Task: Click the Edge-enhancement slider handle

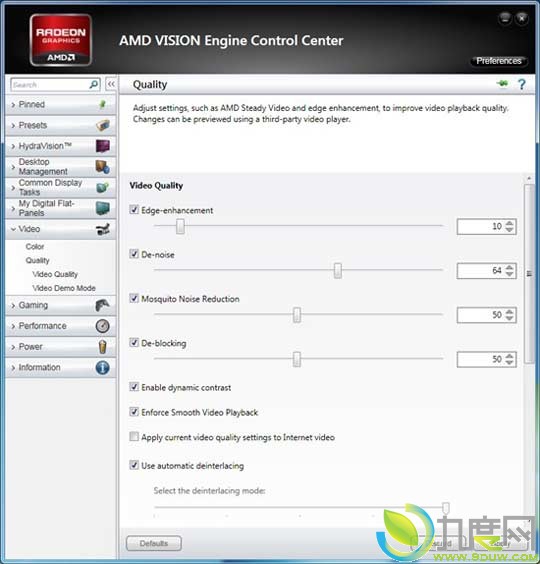Action: pos(180,226)
